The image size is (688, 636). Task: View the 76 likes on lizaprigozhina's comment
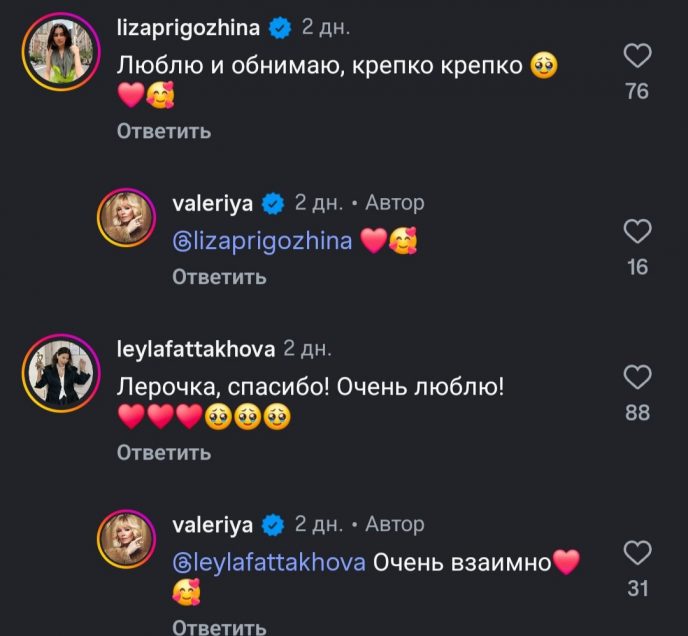(x=637, y=92)
